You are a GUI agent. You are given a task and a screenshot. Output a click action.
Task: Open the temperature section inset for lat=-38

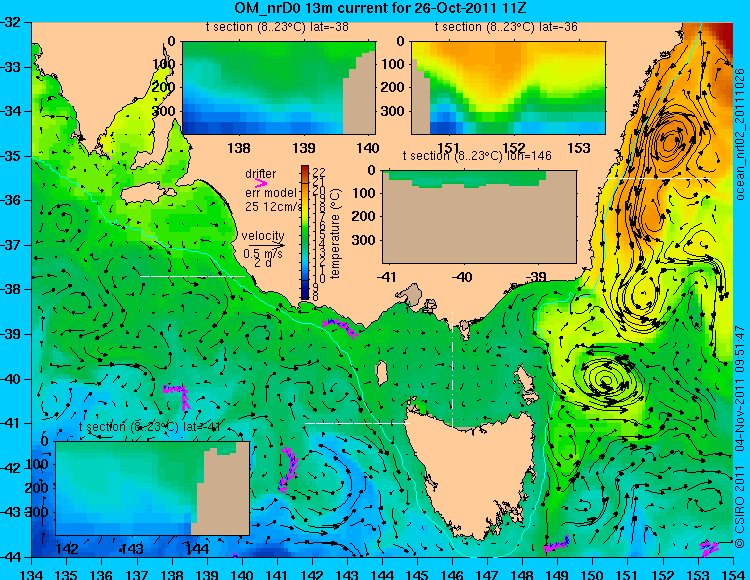[x=279, y=88]
